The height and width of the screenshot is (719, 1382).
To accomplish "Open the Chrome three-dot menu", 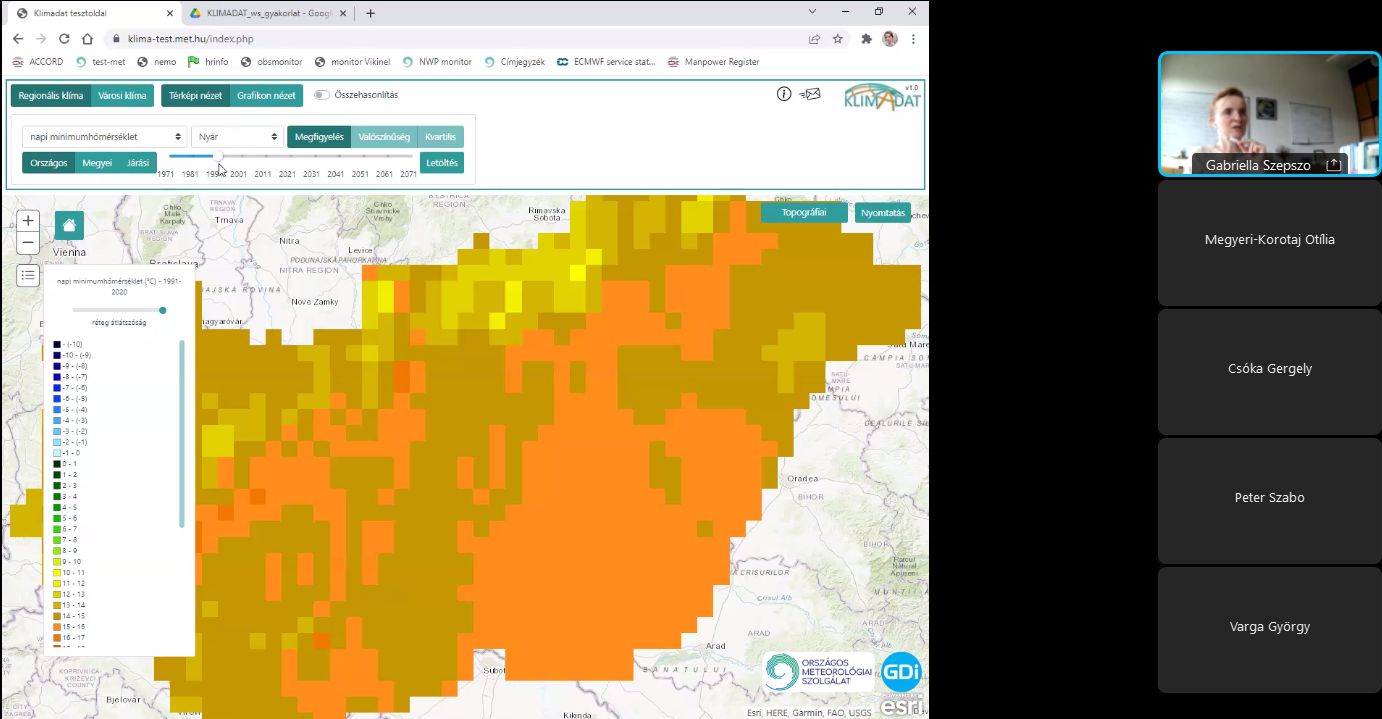I will pos(913,39).
